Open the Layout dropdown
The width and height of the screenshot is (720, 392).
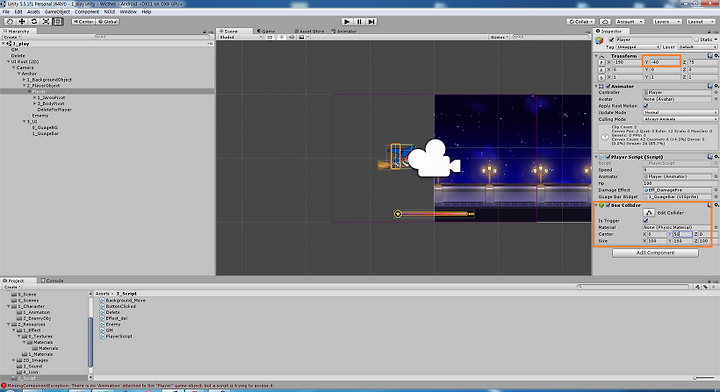tap(701, 22)
